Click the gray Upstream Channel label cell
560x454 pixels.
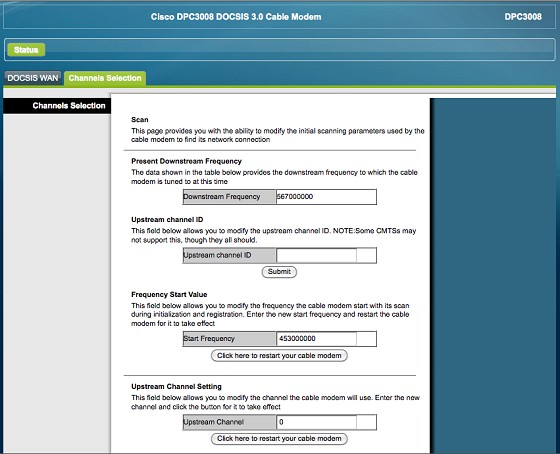tap(229, 422)
